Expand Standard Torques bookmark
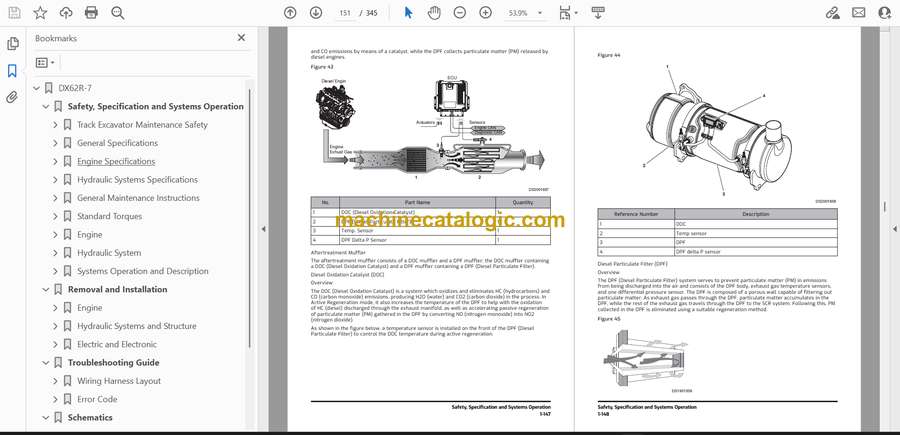 click(x=55, y=216)
